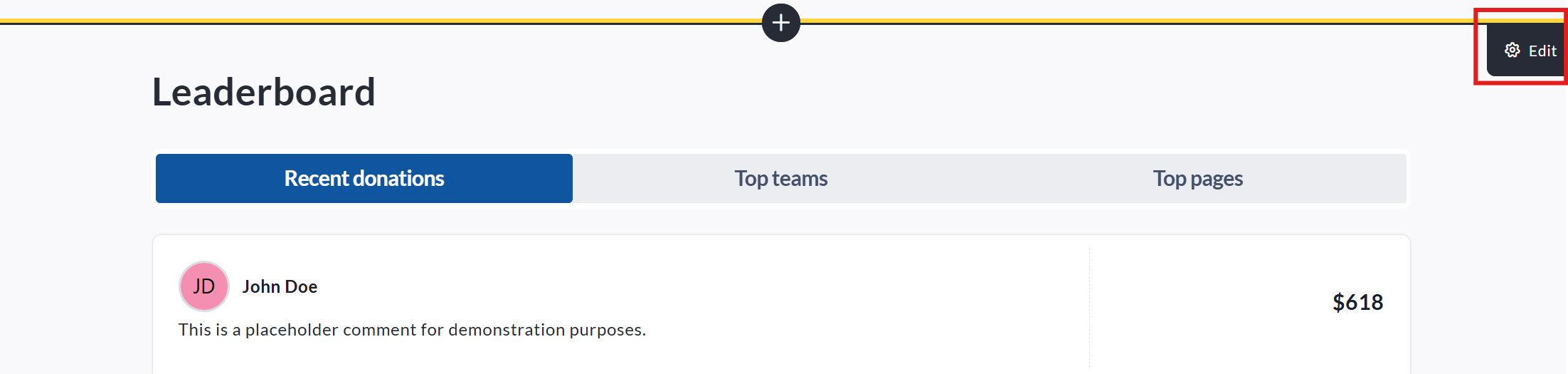
Task: Click the gear icon beside Edit
Action: [1512, 51]
